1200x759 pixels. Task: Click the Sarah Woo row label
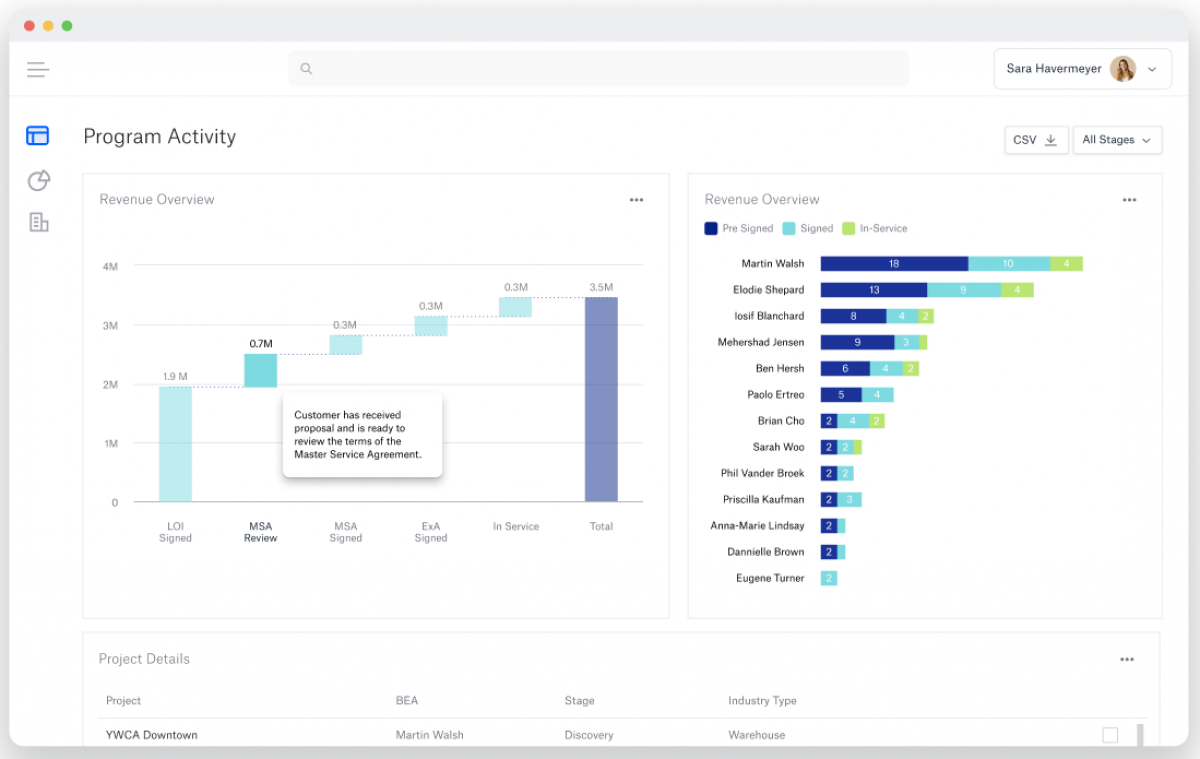pos(778,447)
